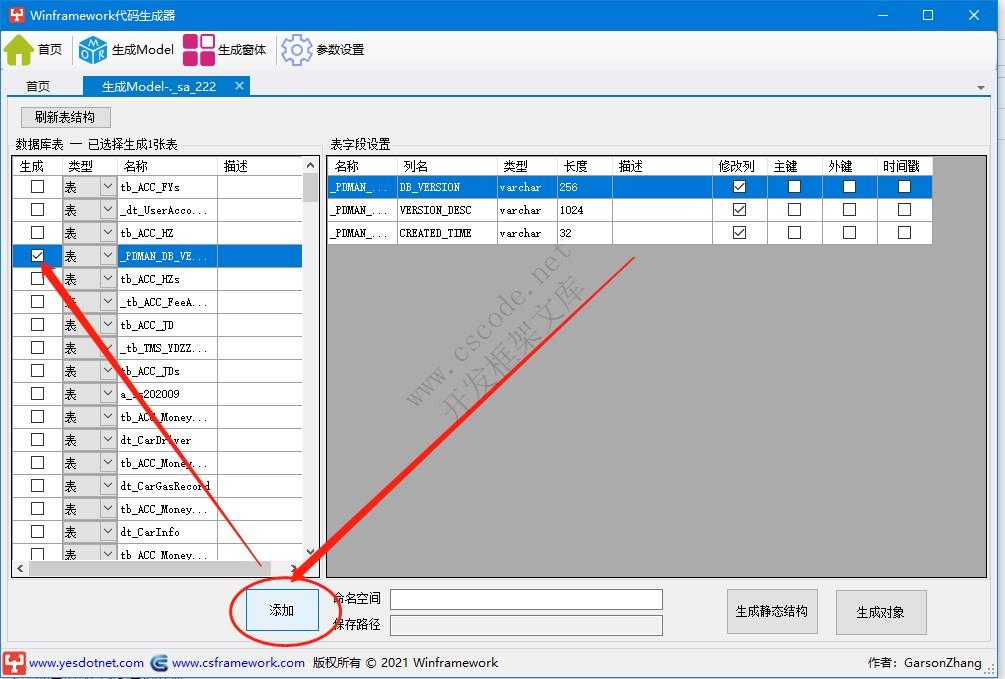Select the 生成Model cube icon
Viewport: 1005px width, 679px height.
91,48
